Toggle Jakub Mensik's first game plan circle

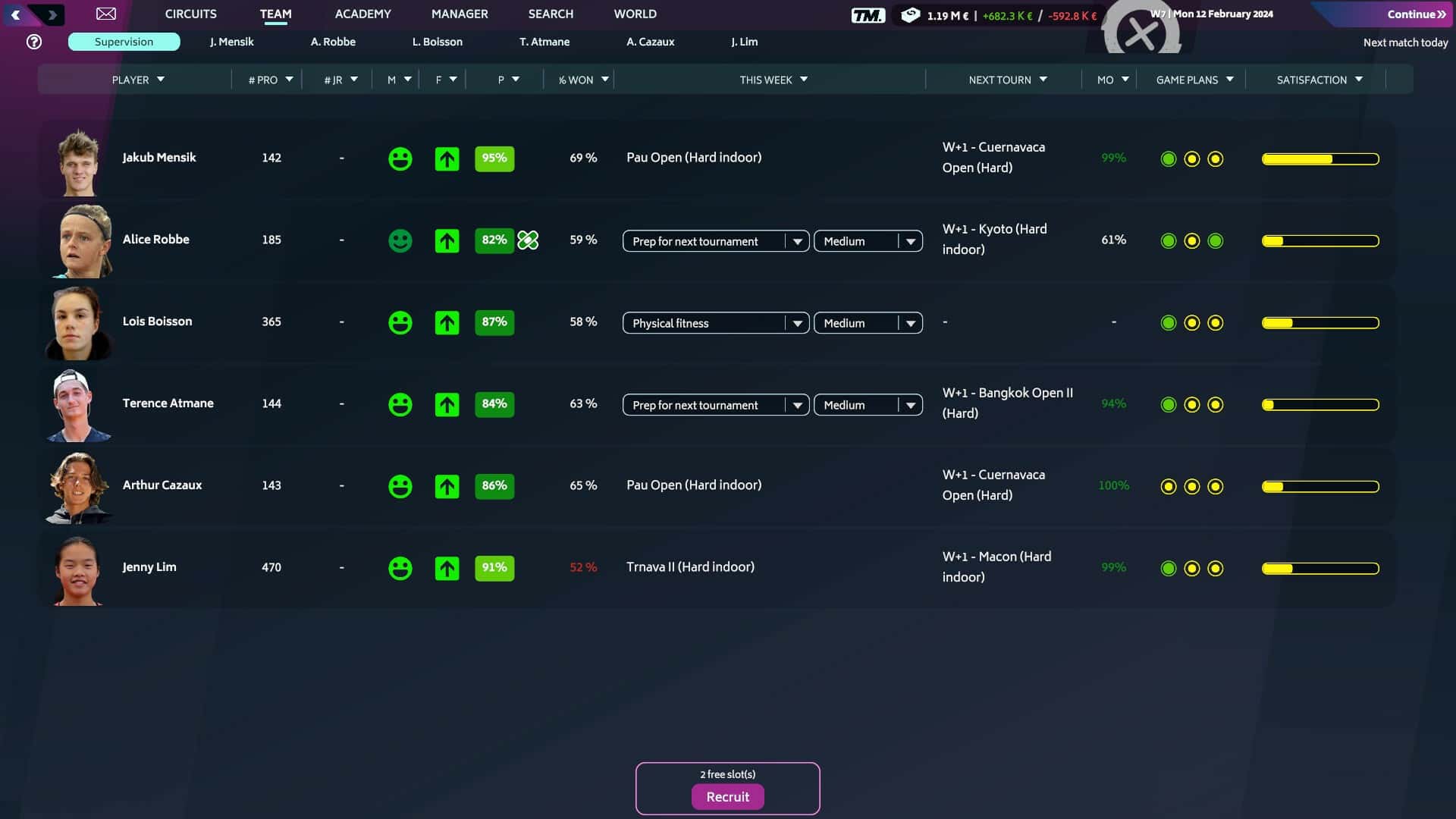coord(1168,159)
